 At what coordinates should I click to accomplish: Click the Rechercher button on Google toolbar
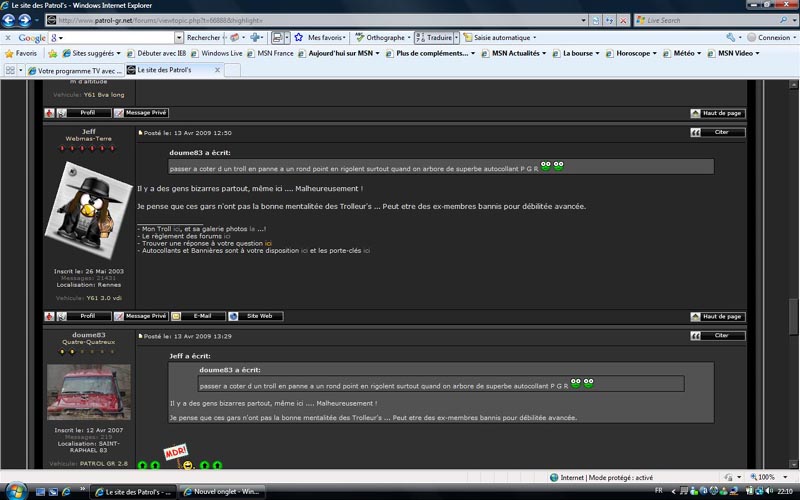[203, 38]
